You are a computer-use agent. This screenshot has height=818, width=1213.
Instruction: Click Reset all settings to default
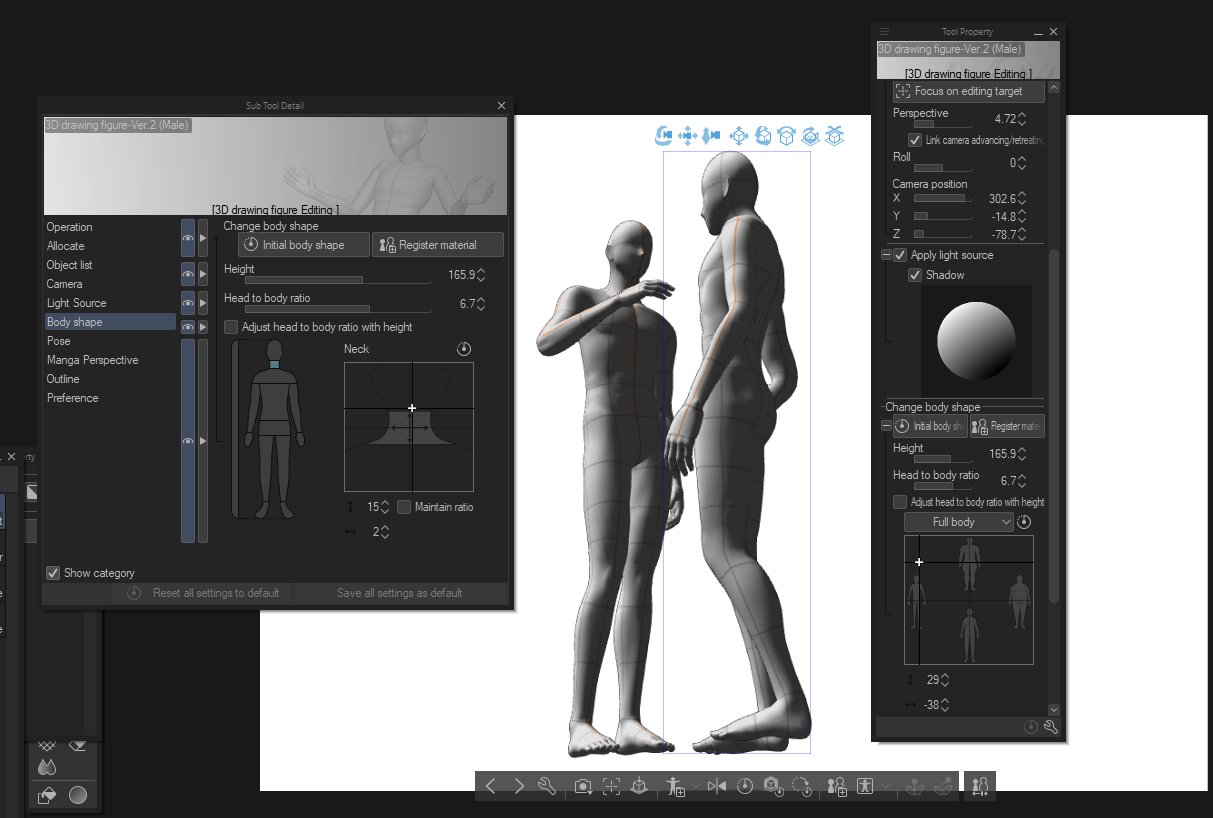coord(203,593)
